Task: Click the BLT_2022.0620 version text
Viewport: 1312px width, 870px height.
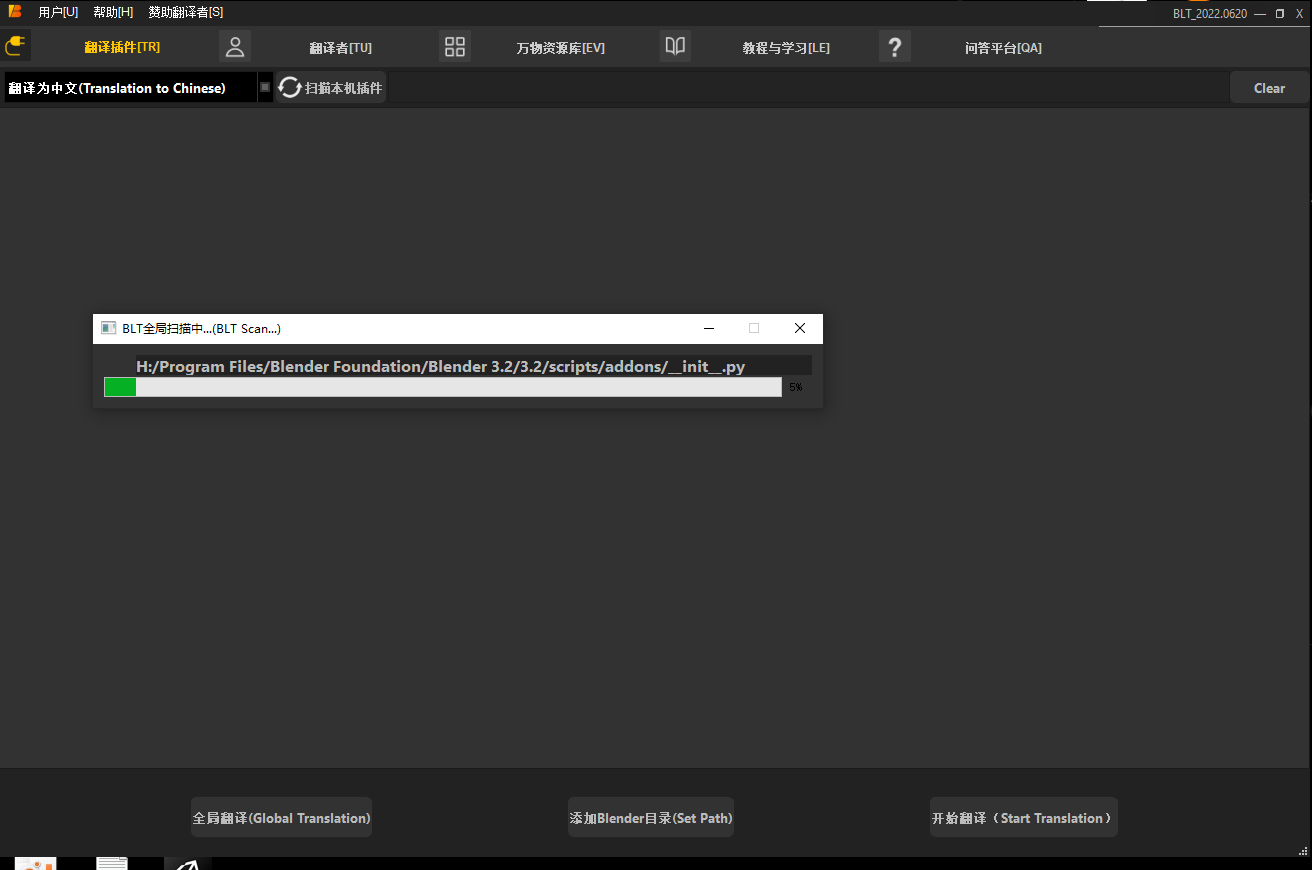Action: (x=1210, y=14)
